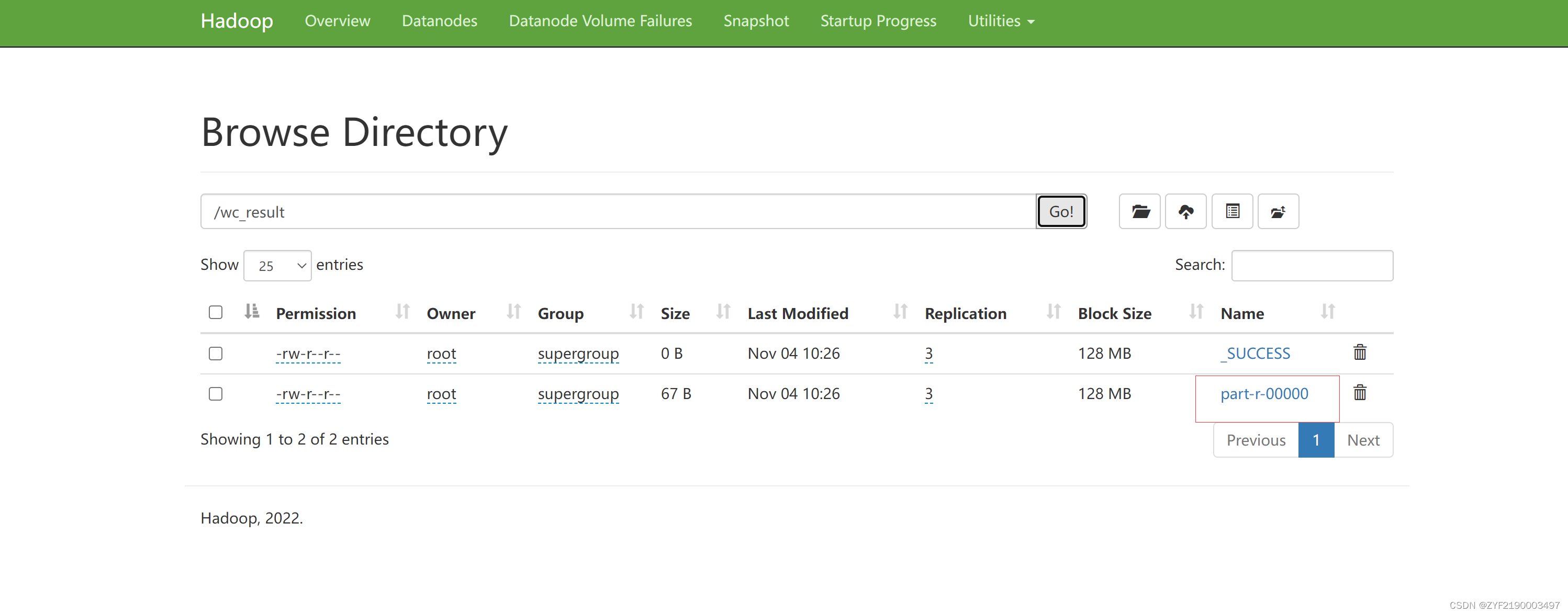Delete part-r-00000 using its trash icon
1568x614 pixels.
[x=1359, y=392]
